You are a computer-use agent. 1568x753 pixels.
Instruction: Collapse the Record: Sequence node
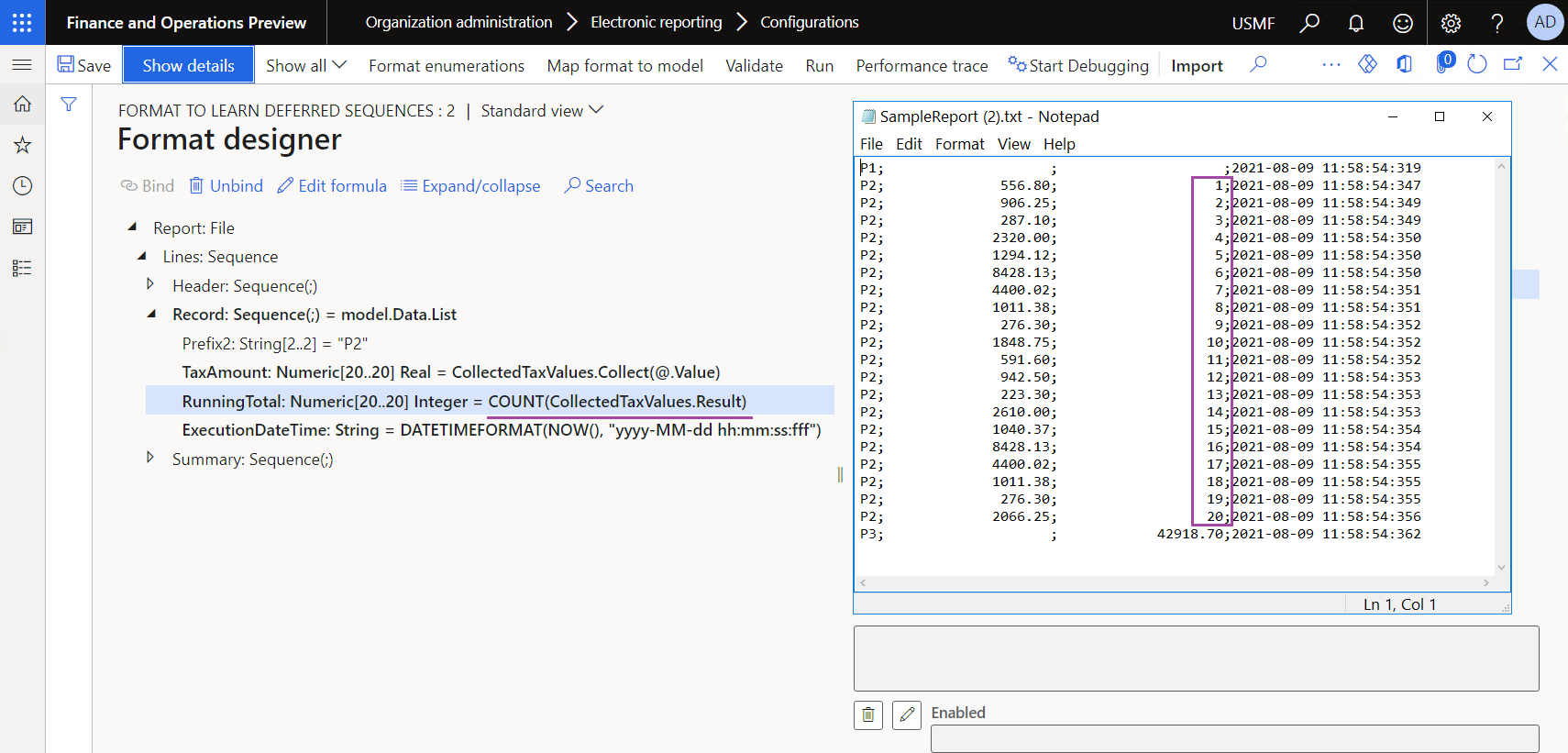151,315
